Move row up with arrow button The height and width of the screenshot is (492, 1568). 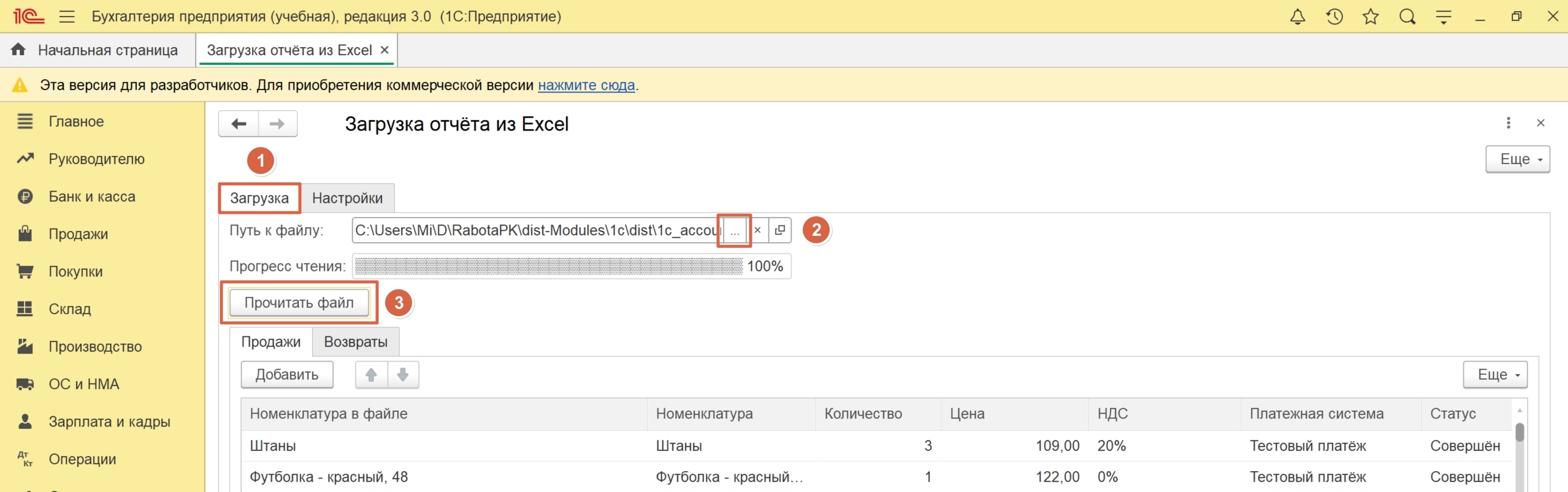coord(371,374)
